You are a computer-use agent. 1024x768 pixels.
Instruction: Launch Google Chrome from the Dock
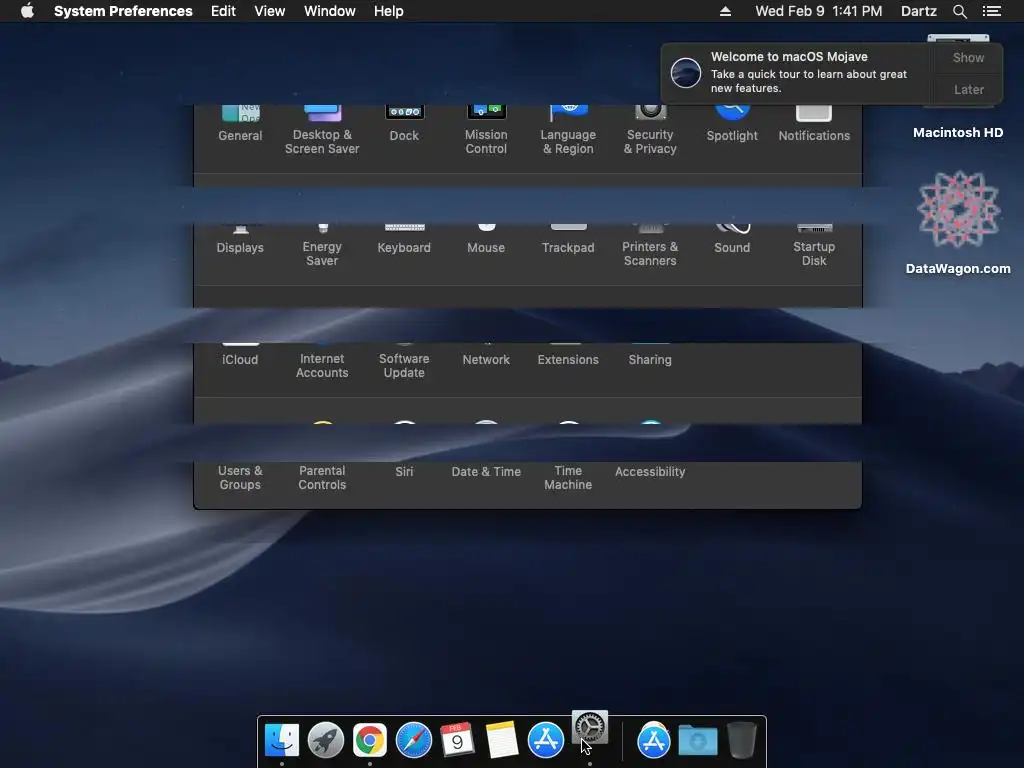(370, 741)
